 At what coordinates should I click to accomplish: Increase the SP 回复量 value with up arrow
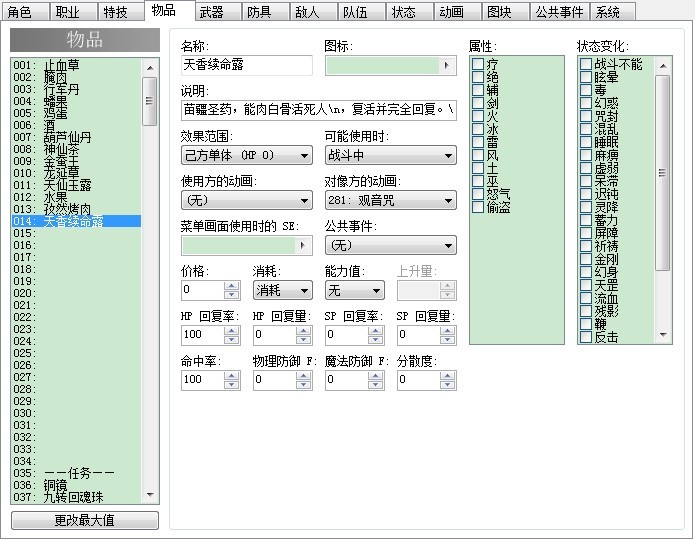448,331
